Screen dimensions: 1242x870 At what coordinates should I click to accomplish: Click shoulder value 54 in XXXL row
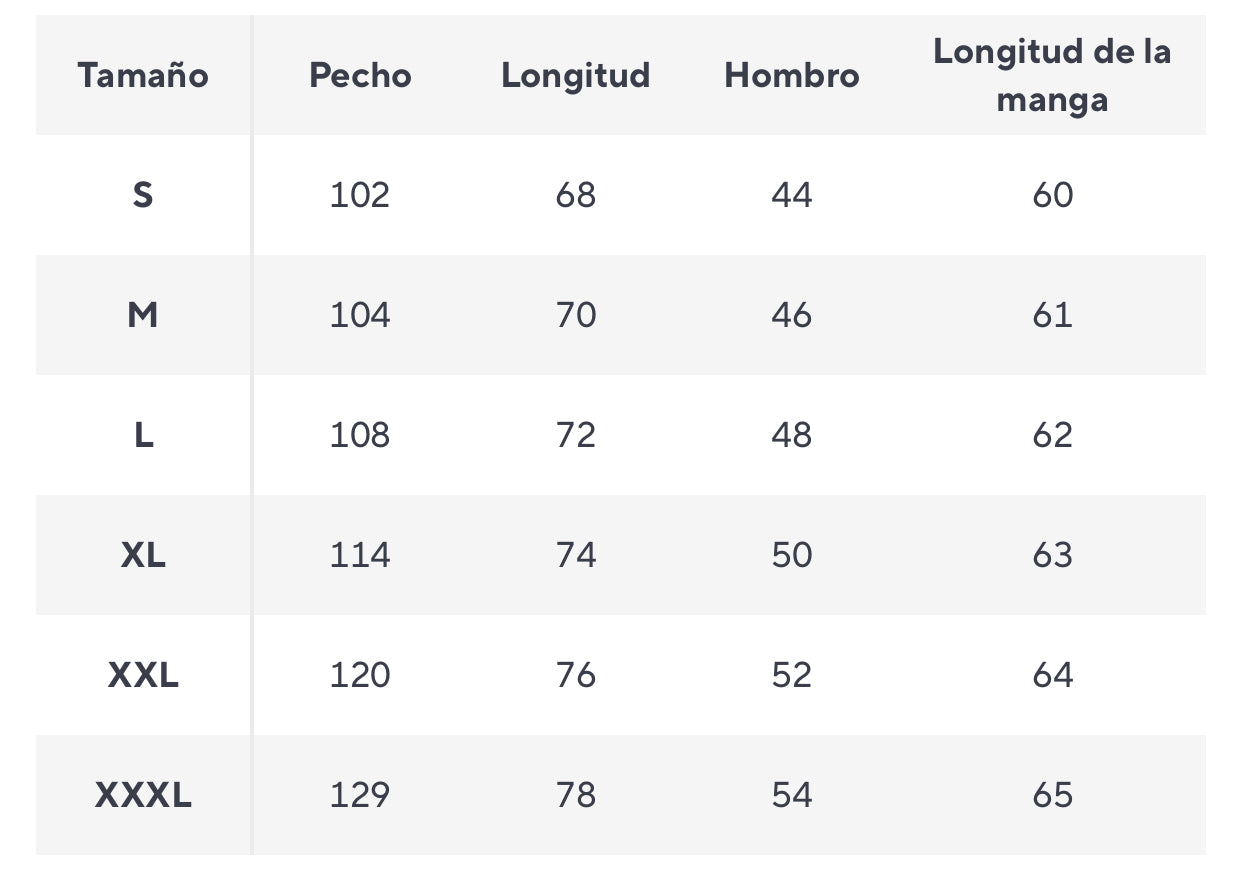click(x=792, y=795)
